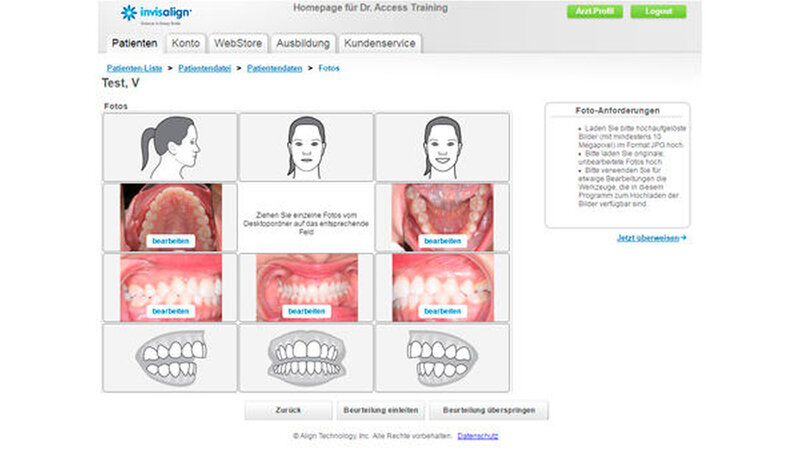Open the Ausbildung tab
Image resolution: width=800 pixels, height=451 pixels.
click(303, 43)
